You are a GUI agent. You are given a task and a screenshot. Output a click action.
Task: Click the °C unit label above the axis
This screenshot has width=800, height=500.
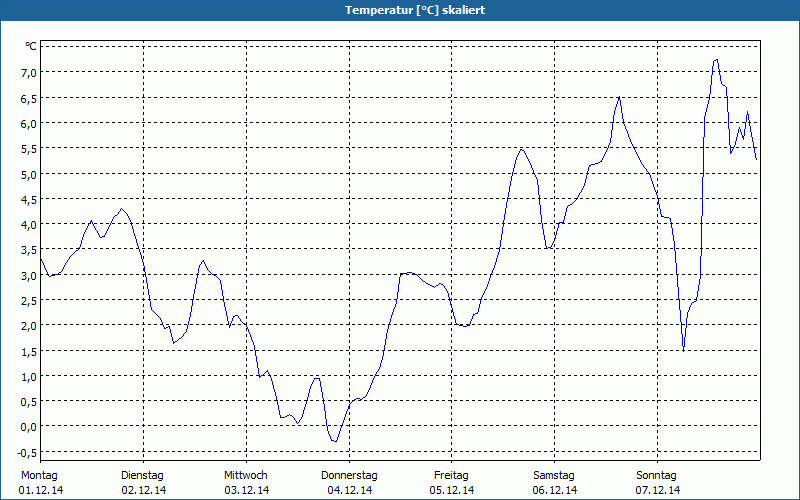tap(31, 46)
